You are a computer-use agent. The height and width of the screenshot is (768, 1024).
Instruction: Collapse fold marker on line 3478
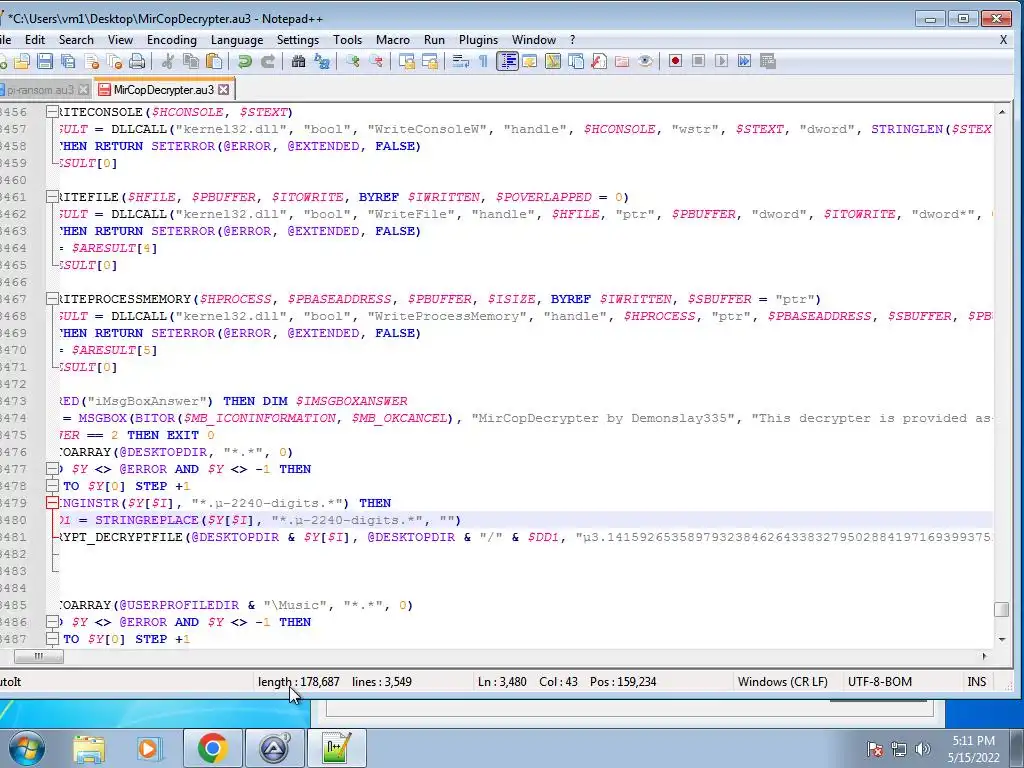52,486
